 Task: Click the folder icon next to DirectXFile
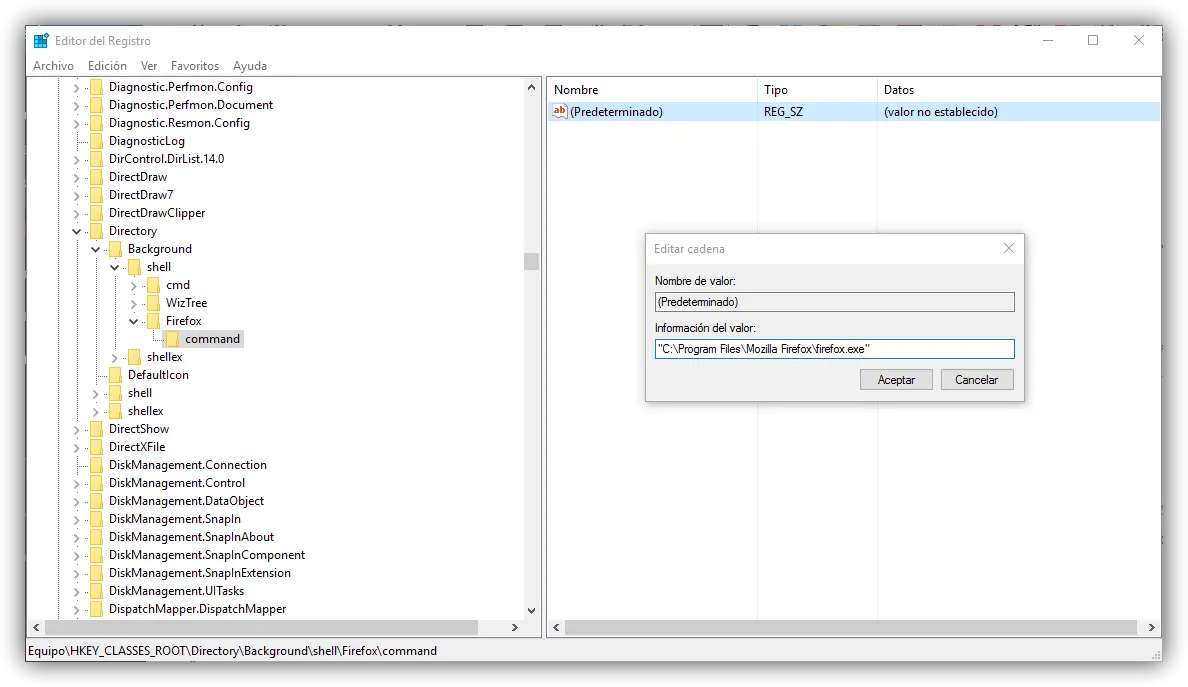[96, 447]
